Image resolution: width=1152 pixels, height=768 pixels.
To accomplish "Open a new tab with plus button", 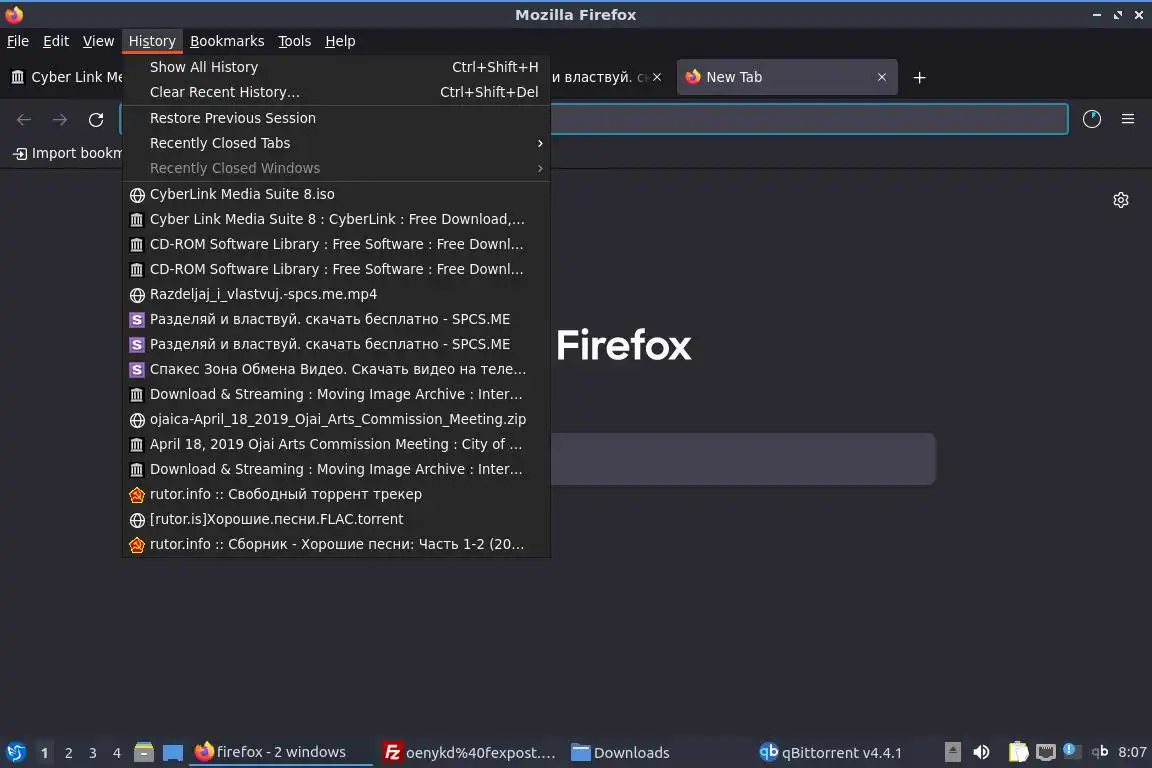I will coord(919,77).
